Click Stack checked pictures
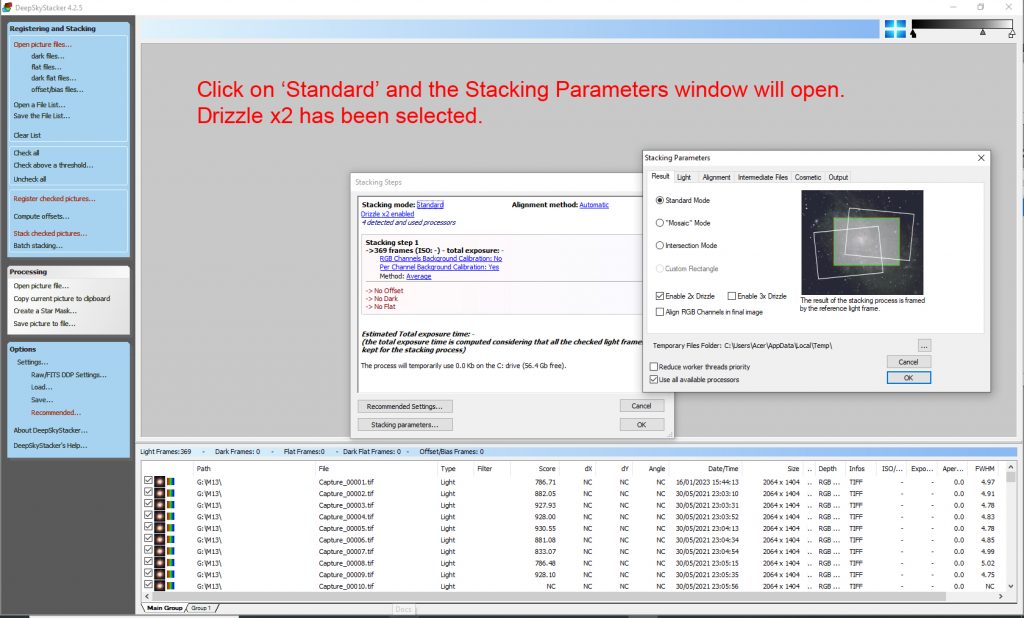 [50, 233]
